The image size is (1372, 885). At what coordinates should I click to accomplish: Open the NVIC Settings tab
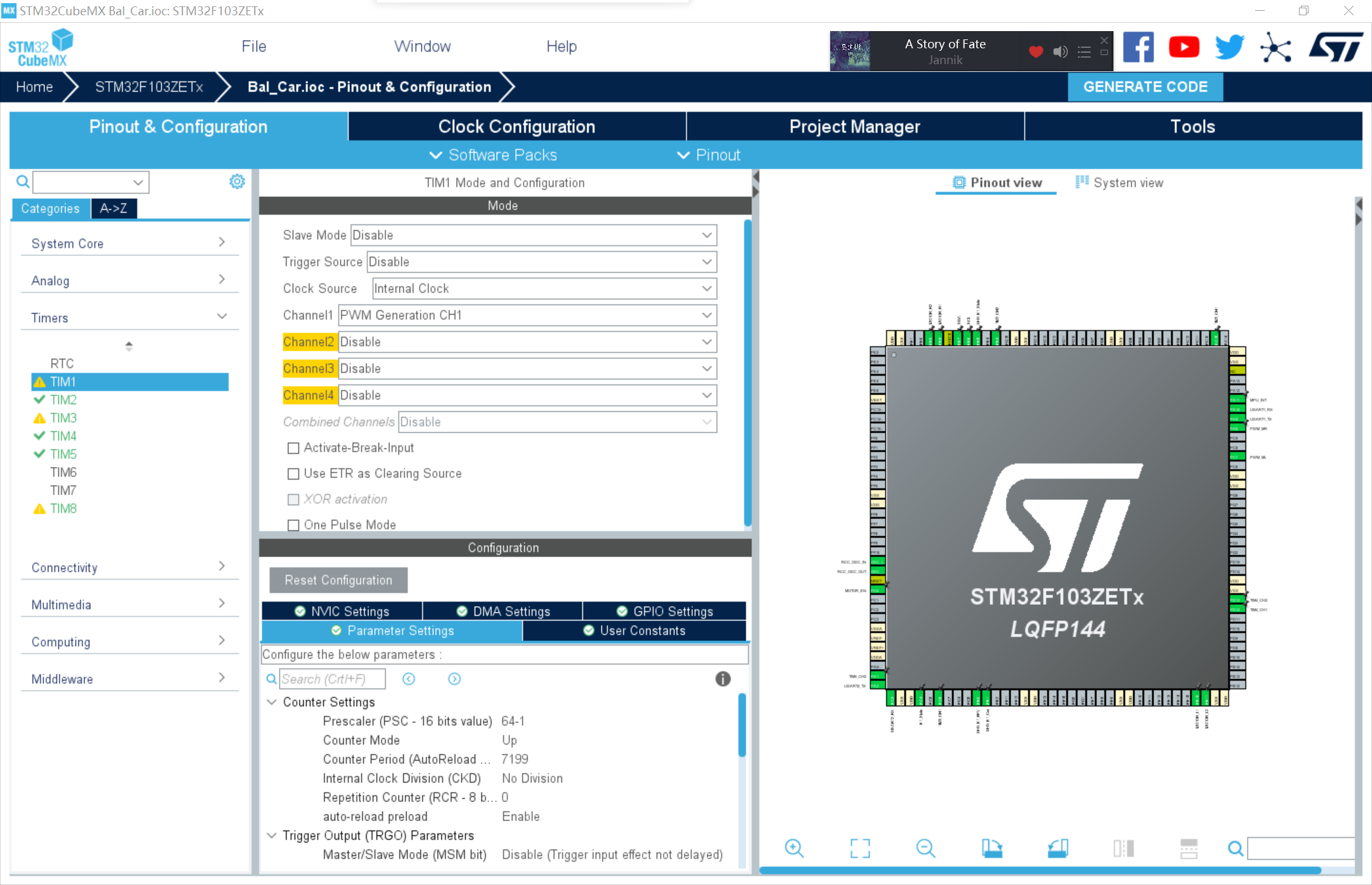342,611
